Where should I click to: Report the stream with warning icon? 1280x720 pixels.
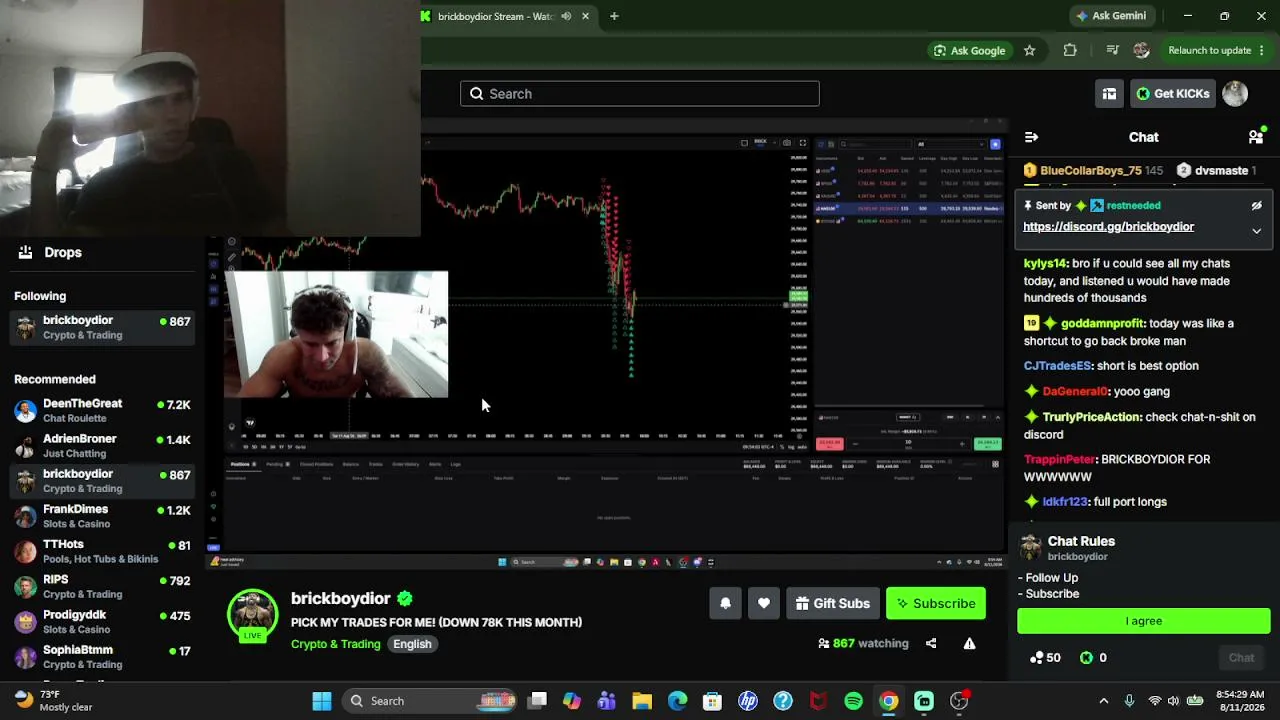click(969, 644)
